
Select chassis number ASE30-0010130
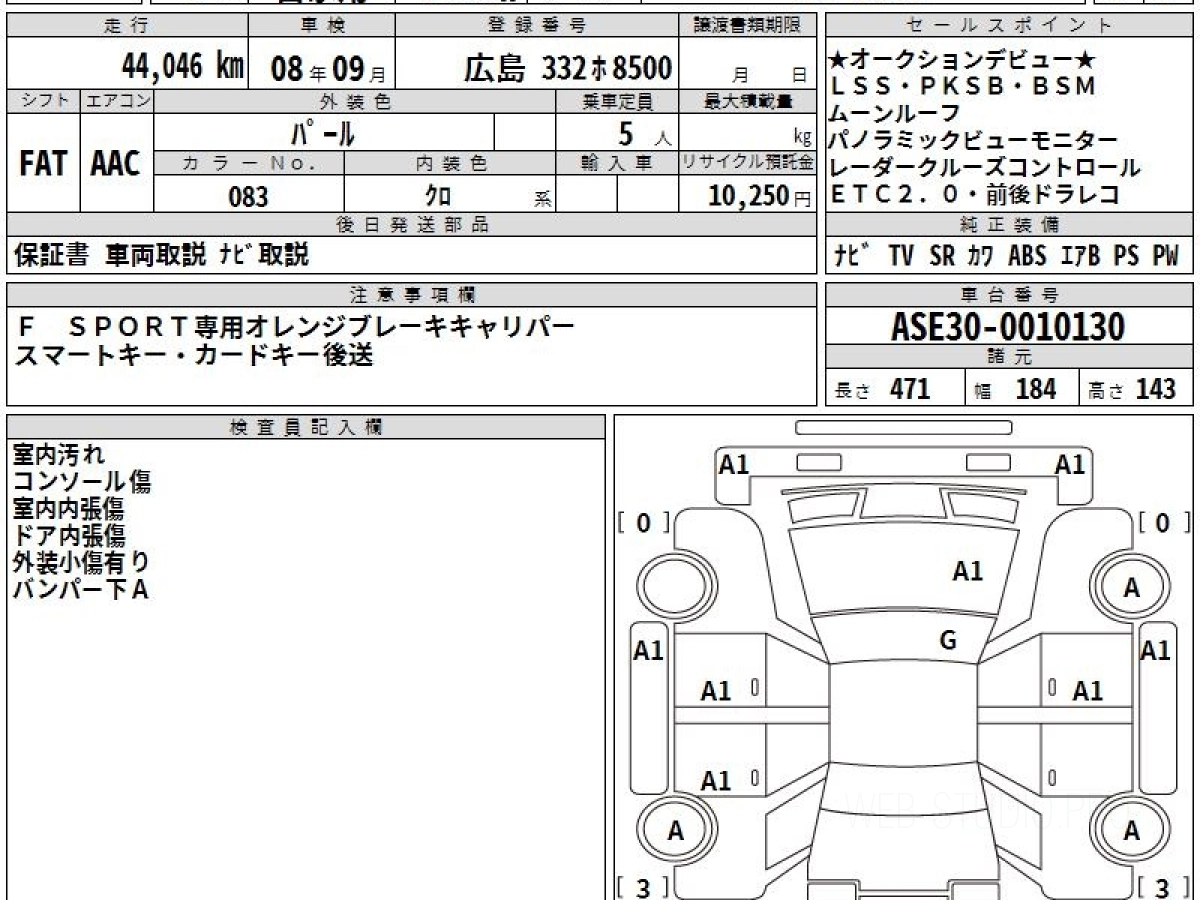pyautogui.click(x=1008, y=327)
